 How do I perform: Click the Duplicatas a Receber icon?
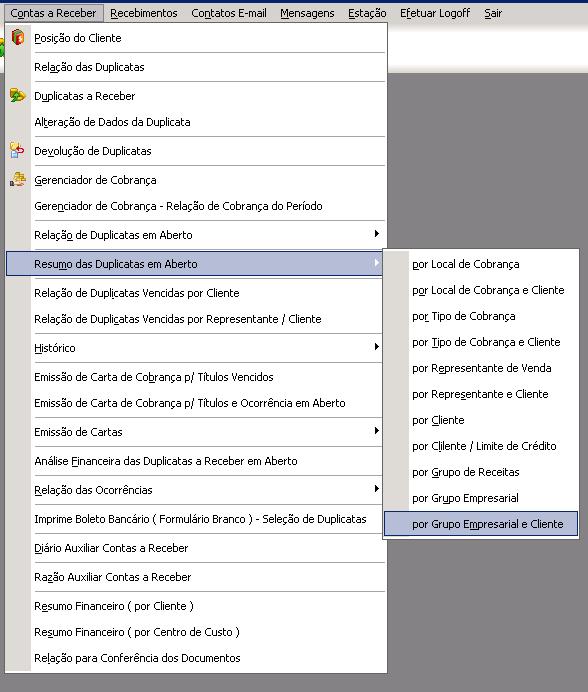coord(18,95)
